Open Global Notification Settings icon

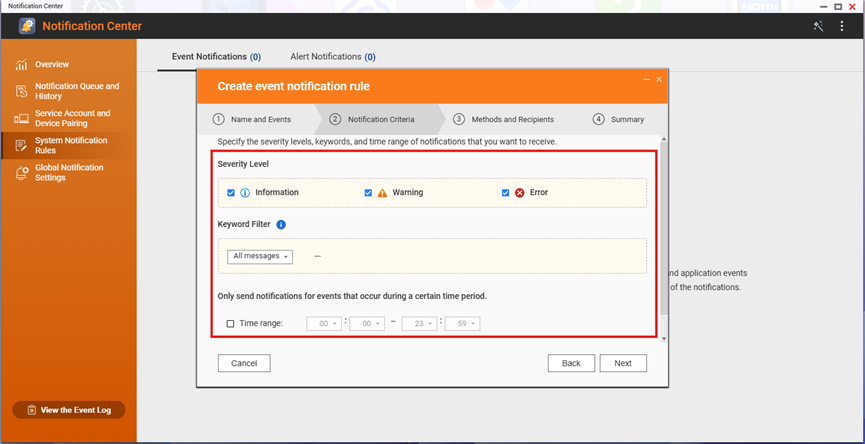(x=21, y=173)
